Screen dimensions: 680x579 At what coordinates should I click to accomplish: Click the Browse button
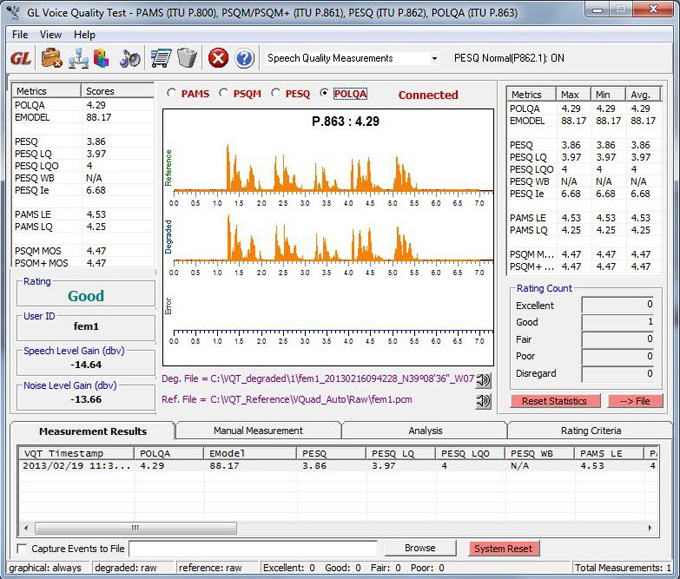click(x=420, y=548)
